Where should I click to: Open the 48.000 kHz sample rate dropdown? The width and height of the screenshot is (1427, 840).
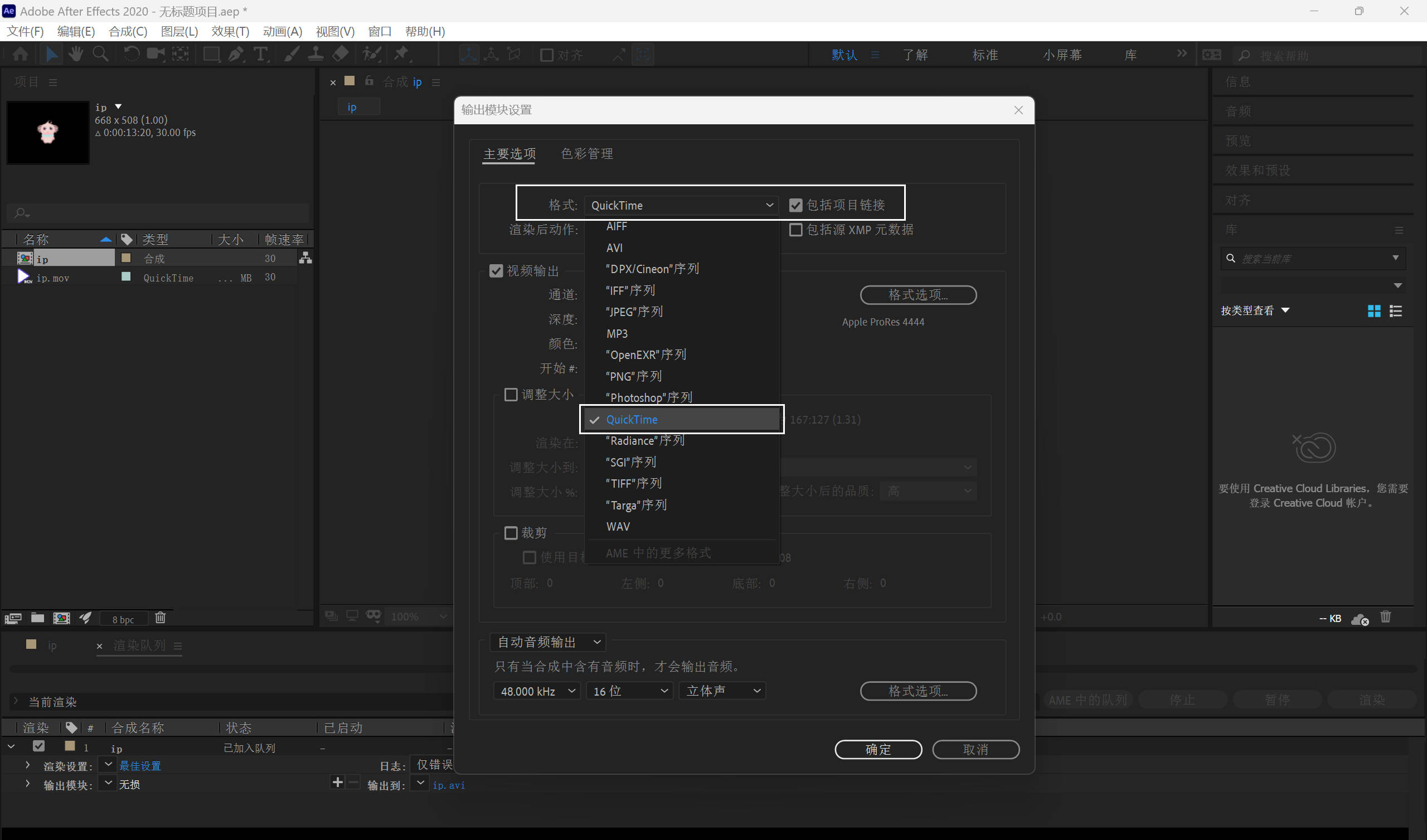pos(537,691)
